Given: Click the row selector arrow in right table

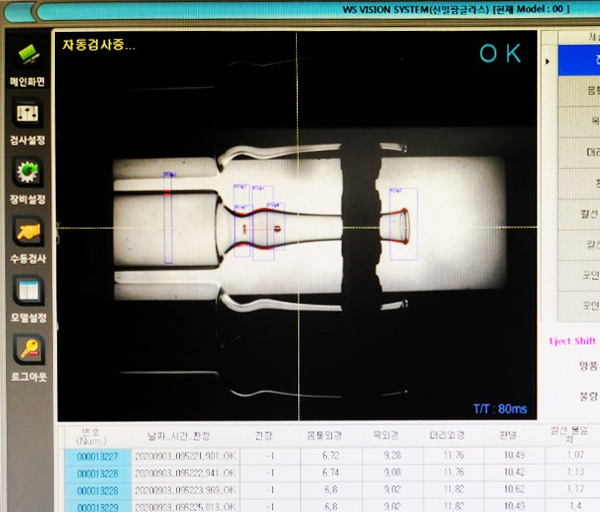Looking at the screenshot, I should coord(547,62).
